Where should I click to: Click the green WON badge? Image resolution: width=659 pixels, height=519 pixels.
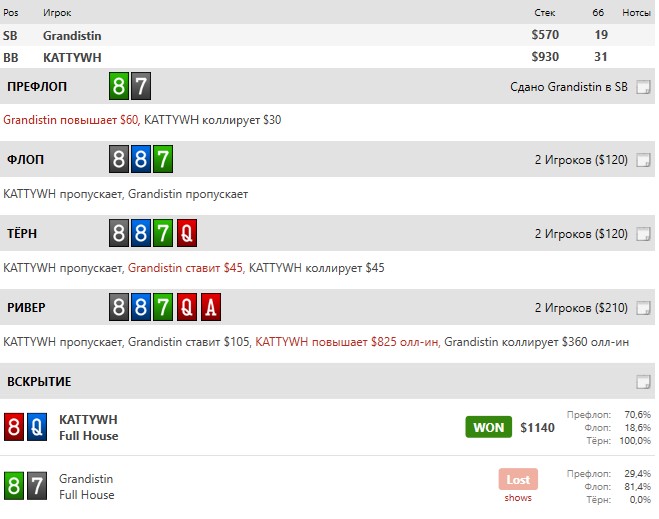489,427
